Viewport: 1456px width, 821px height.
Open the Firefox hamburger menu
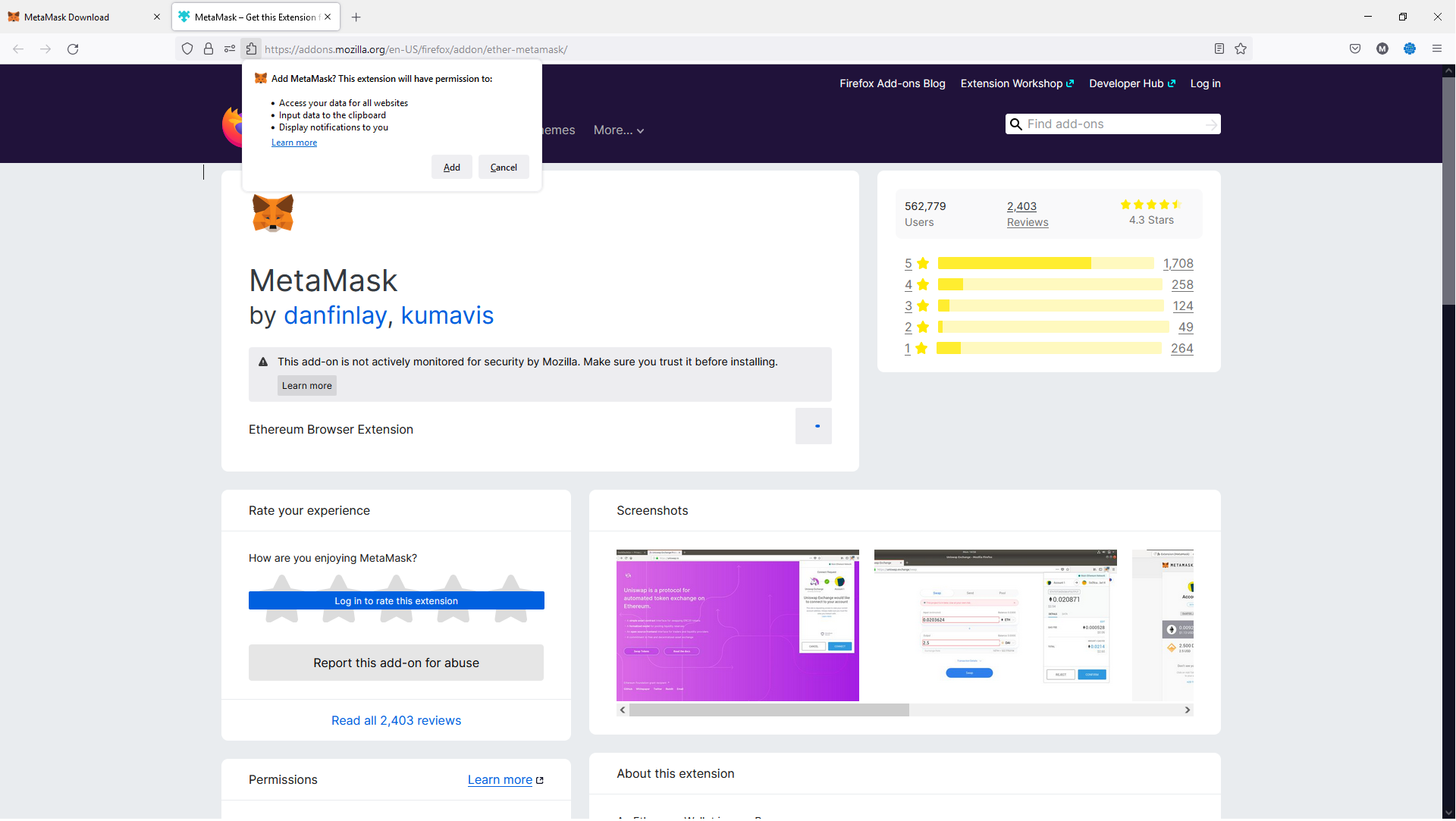click(x=1437, y=49)
